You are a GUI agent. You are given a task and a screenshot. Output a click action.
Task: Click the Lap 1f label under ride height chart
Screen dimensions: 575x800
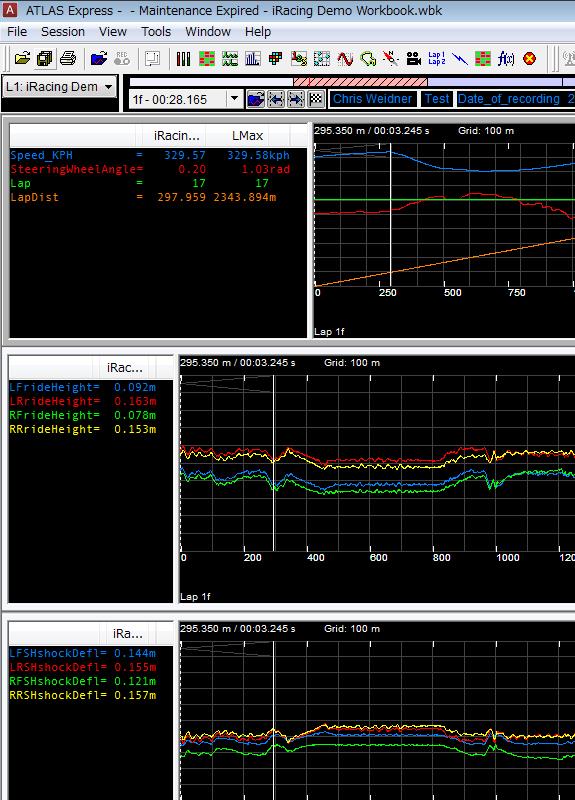click(195, 596)
